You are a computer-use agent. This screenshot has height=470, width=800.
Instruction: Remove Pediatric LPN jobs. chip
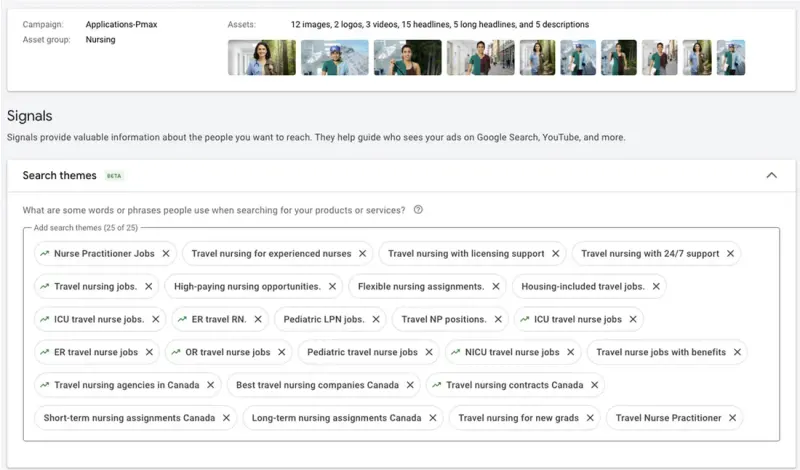point(376,319)
